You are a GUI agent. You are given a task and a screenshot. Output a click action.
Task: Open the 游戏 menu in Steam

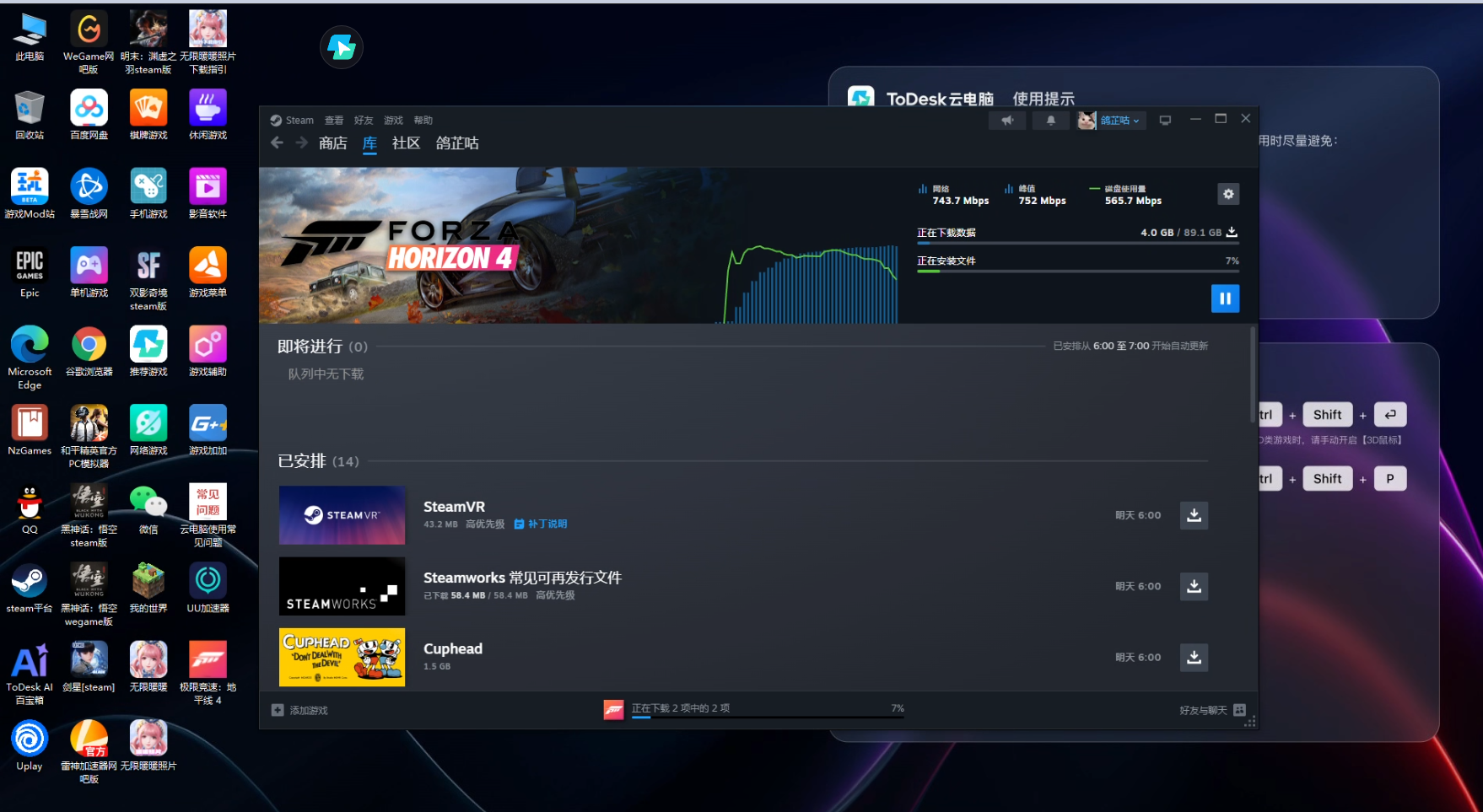click(x=393, y=121)
